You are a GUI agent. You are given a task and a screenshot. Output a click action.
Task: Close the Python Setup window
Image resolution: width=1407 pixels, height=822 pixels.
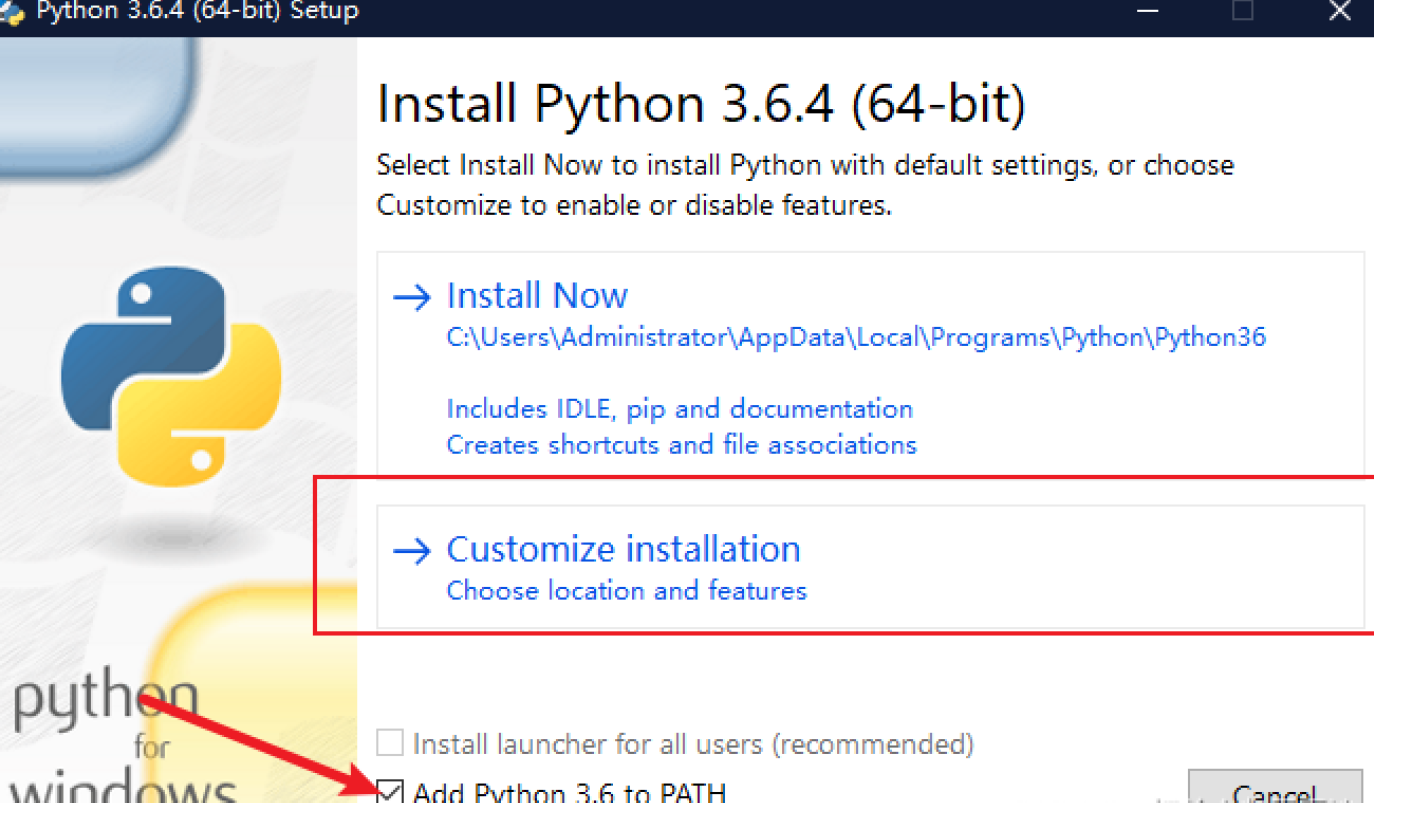tap(1339, 12)
